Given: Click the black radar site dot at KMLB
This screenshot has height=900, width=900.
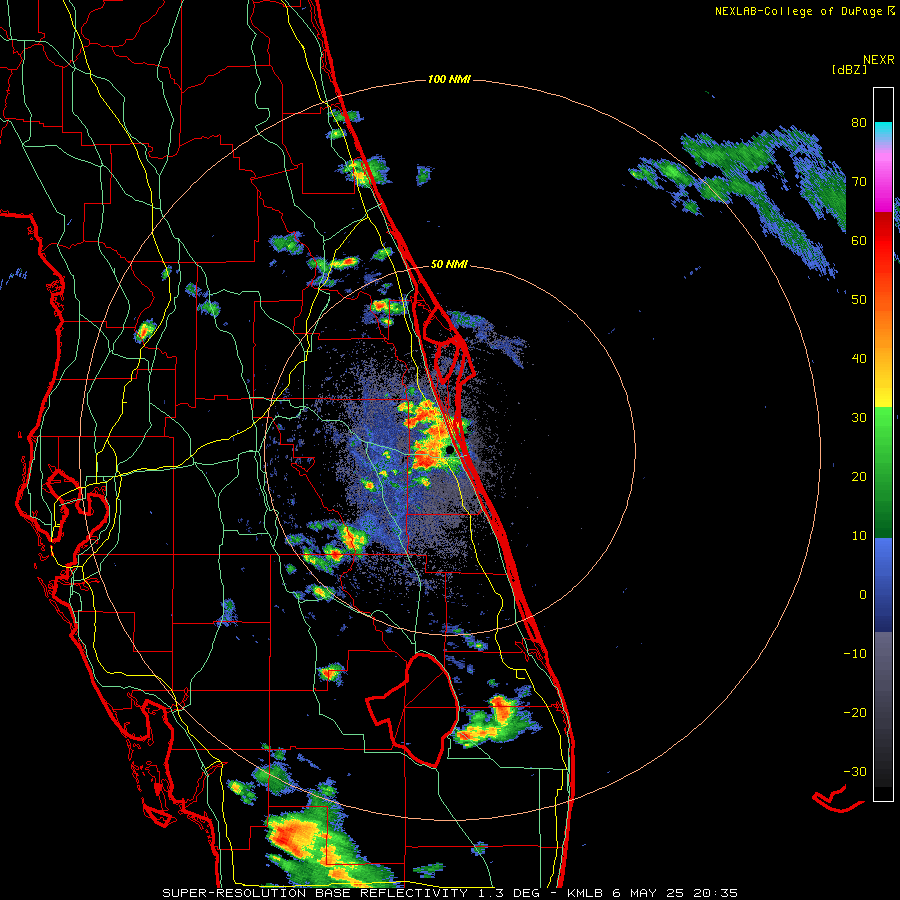Looking at the screenshot, I should click(x=449, y=449).
